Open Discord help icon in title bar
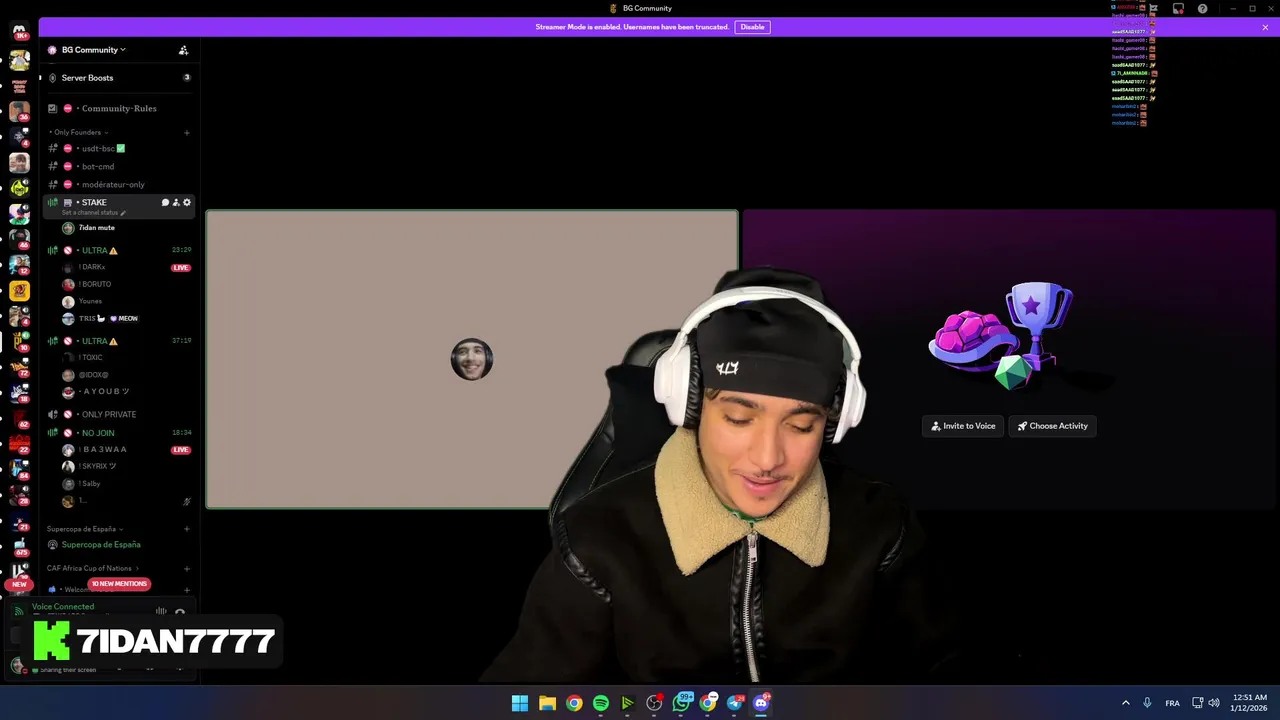This screenshot has width=1280, height=720. point(1202,9)
